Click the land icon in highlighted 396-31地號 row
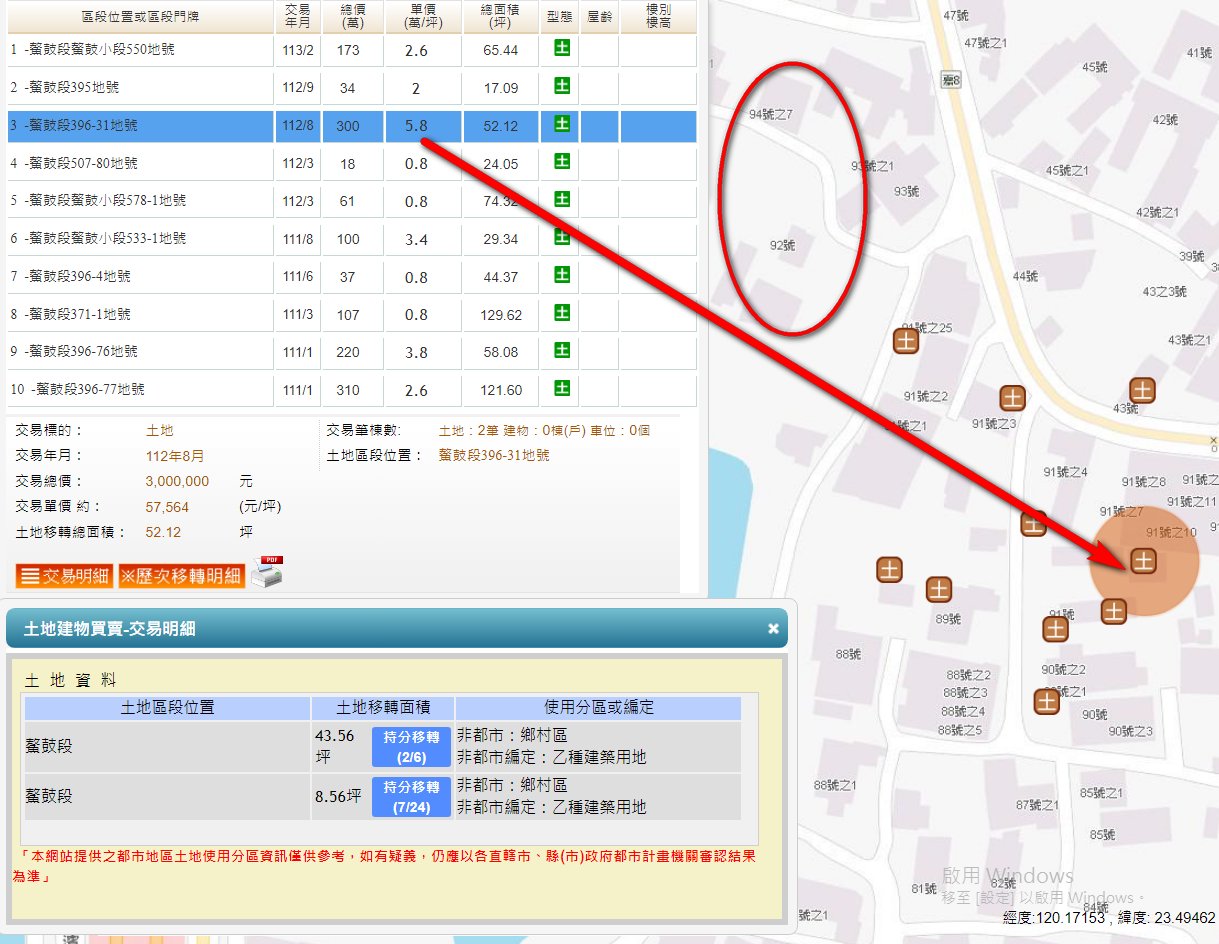Image resolution: width=1219 pixels, height=944 pixels. pyautogui.click(x=562, y=124)
